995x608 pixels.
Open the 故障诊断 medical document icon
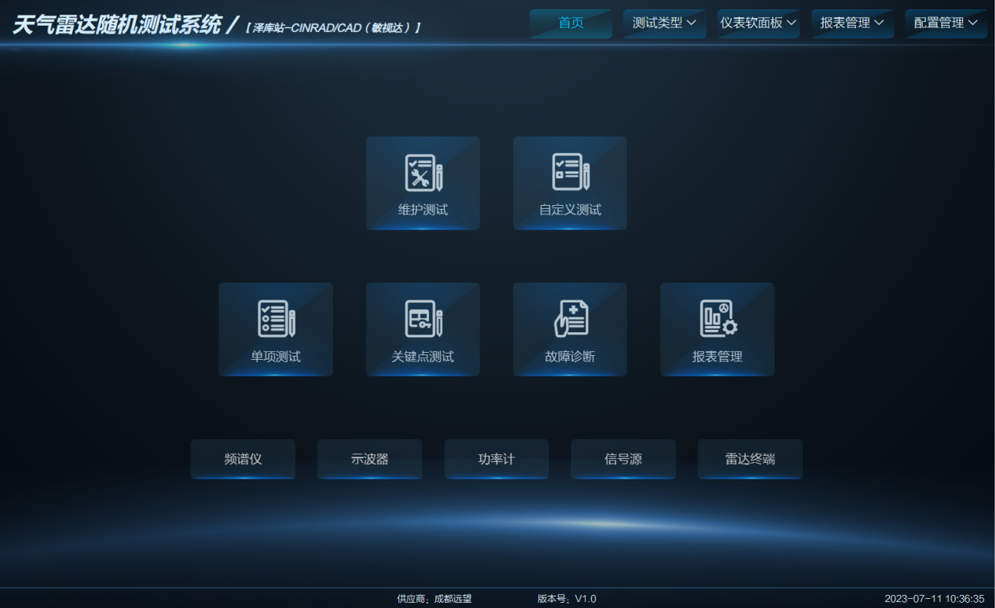[x=570, y=319]
